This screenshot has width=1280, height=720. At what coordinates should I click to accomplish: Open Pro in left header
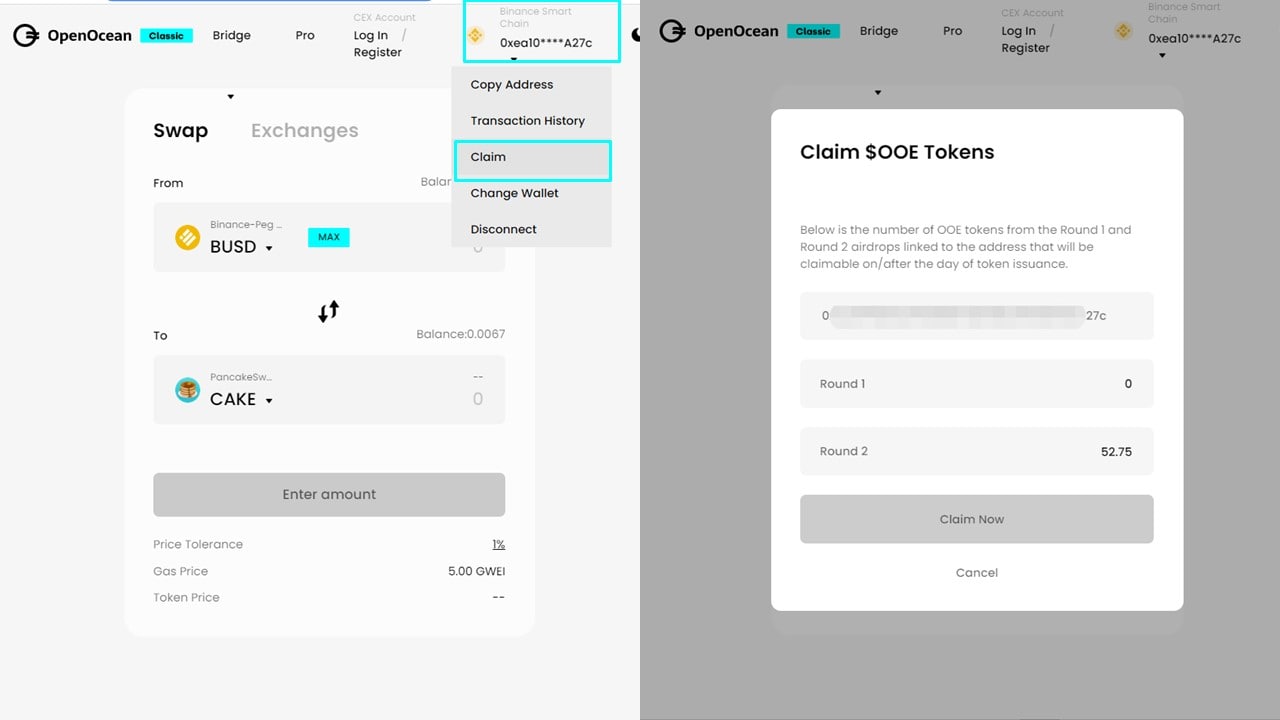tap(305, 35)
